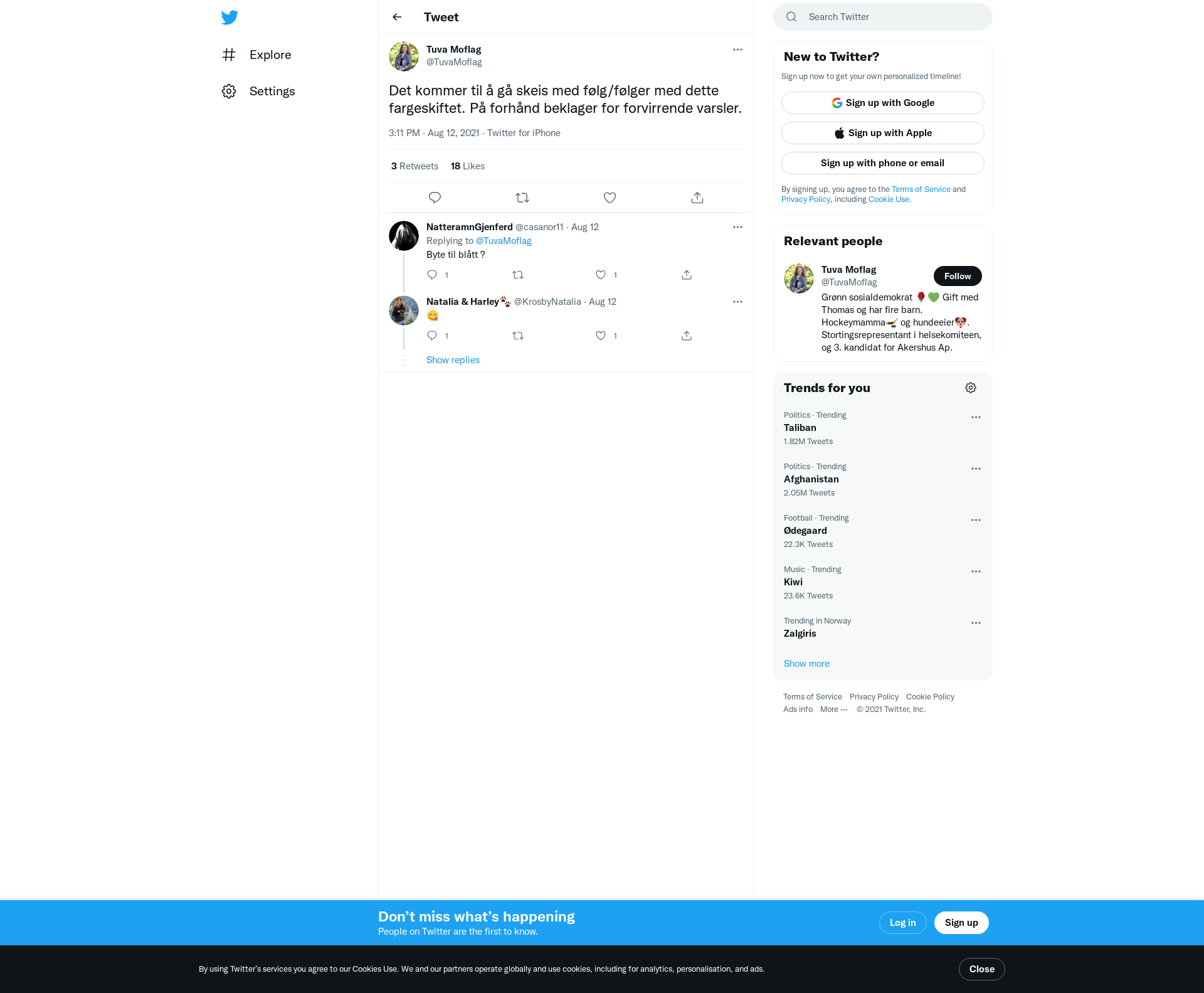This screenshot has height=993, width=1204.
Task: Open Explore from the sidebar
Action: coord(256,55)
